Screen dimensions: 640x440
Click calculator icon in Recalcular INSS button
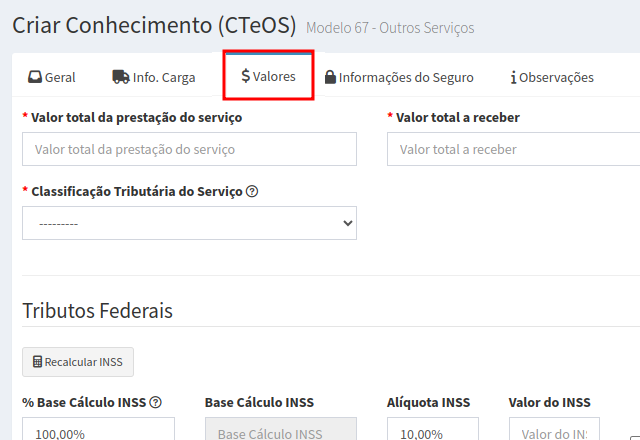tap(38, 362)
